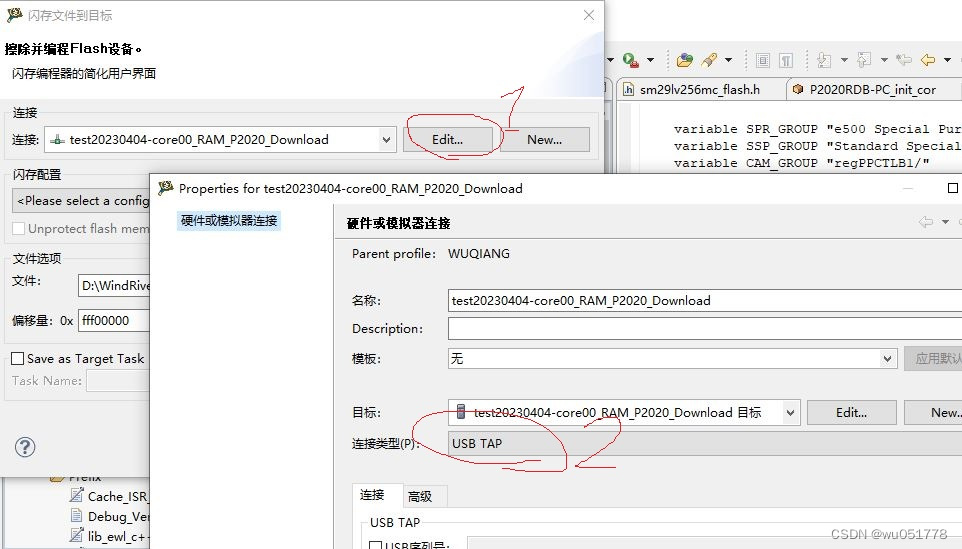The image size is (962, 549).
Task: Expand the 模板 template dropdown
Action: (x=887, y=359)
